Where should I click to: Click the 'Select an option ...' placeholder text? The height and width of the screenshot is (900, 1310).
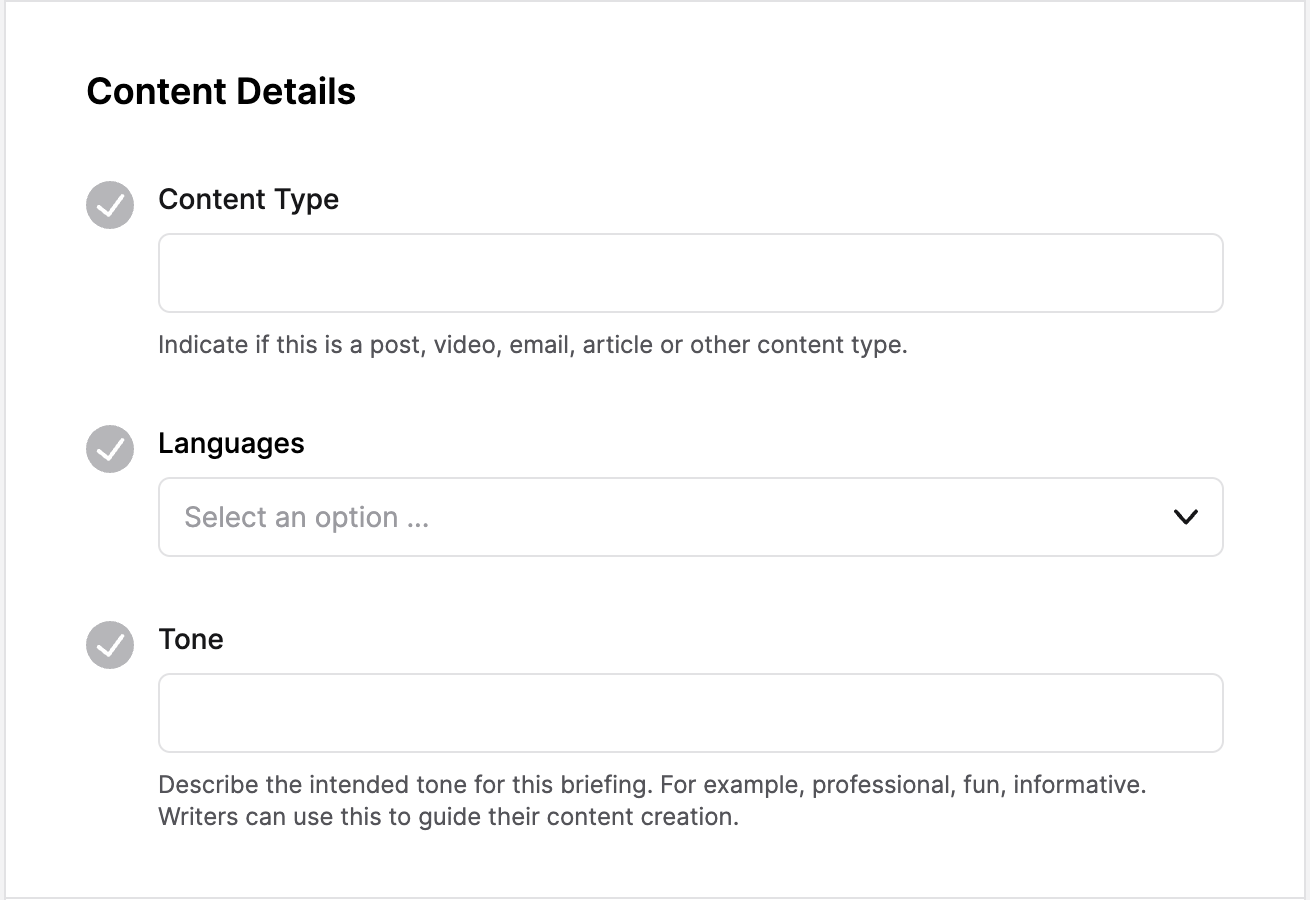click(x=306, y=517)
